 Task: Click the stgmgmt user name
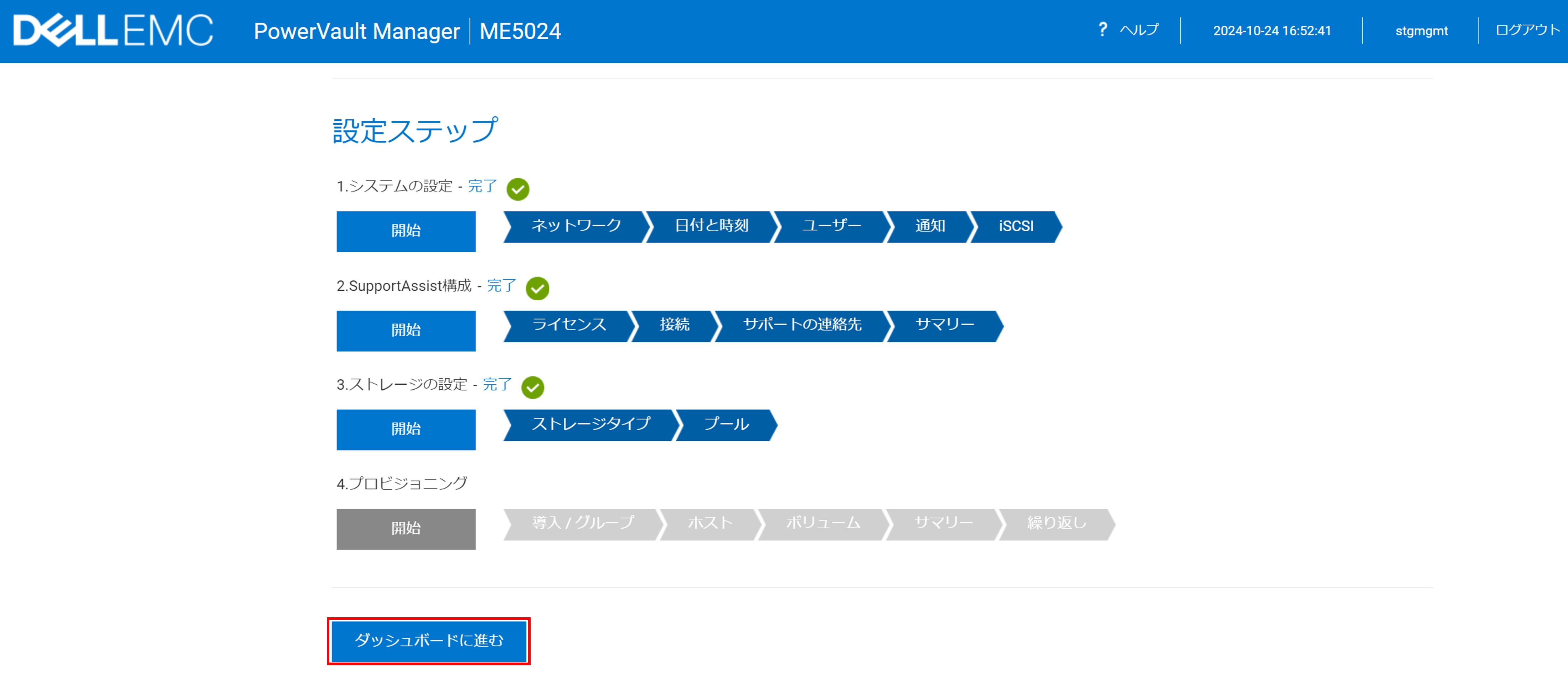click(x=1421, y=30)
